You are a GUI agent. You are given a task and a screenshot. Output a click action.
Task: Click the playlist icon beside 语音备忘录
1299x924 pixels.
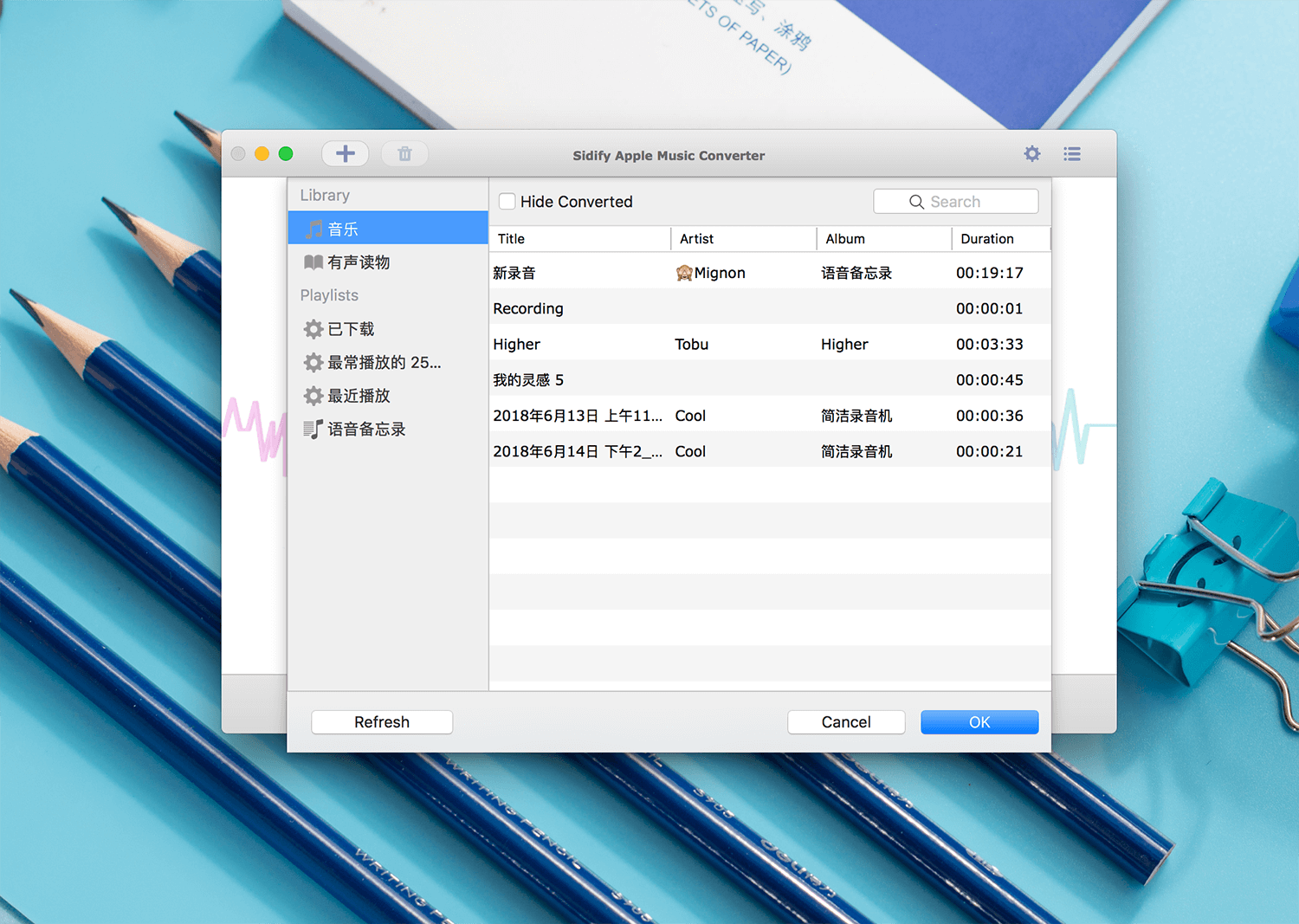pyautogui.click(x=313, y=429)
